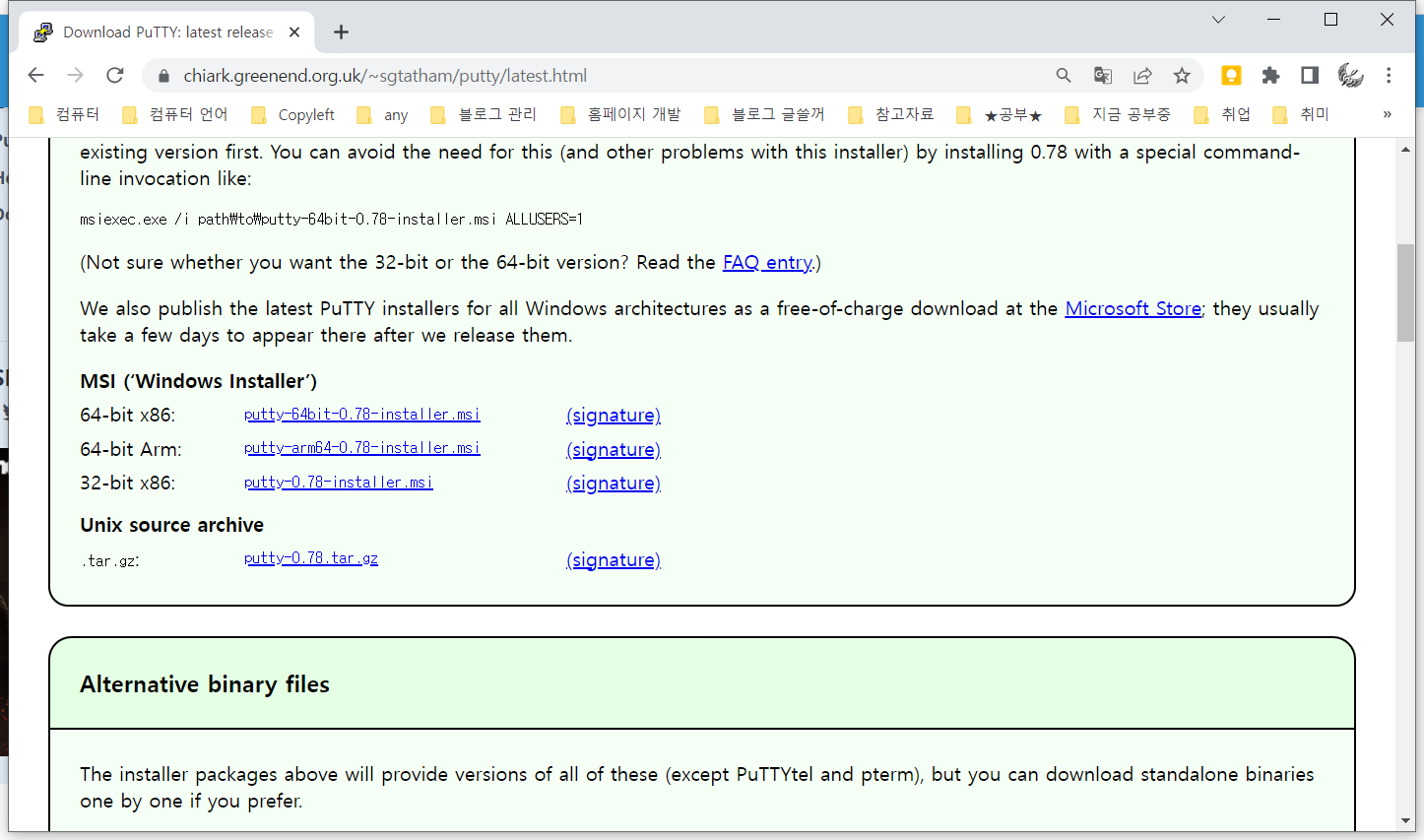Select the Download PuTTY tab
This screenshot has width=1424, height=840.
tap(166, 32)
